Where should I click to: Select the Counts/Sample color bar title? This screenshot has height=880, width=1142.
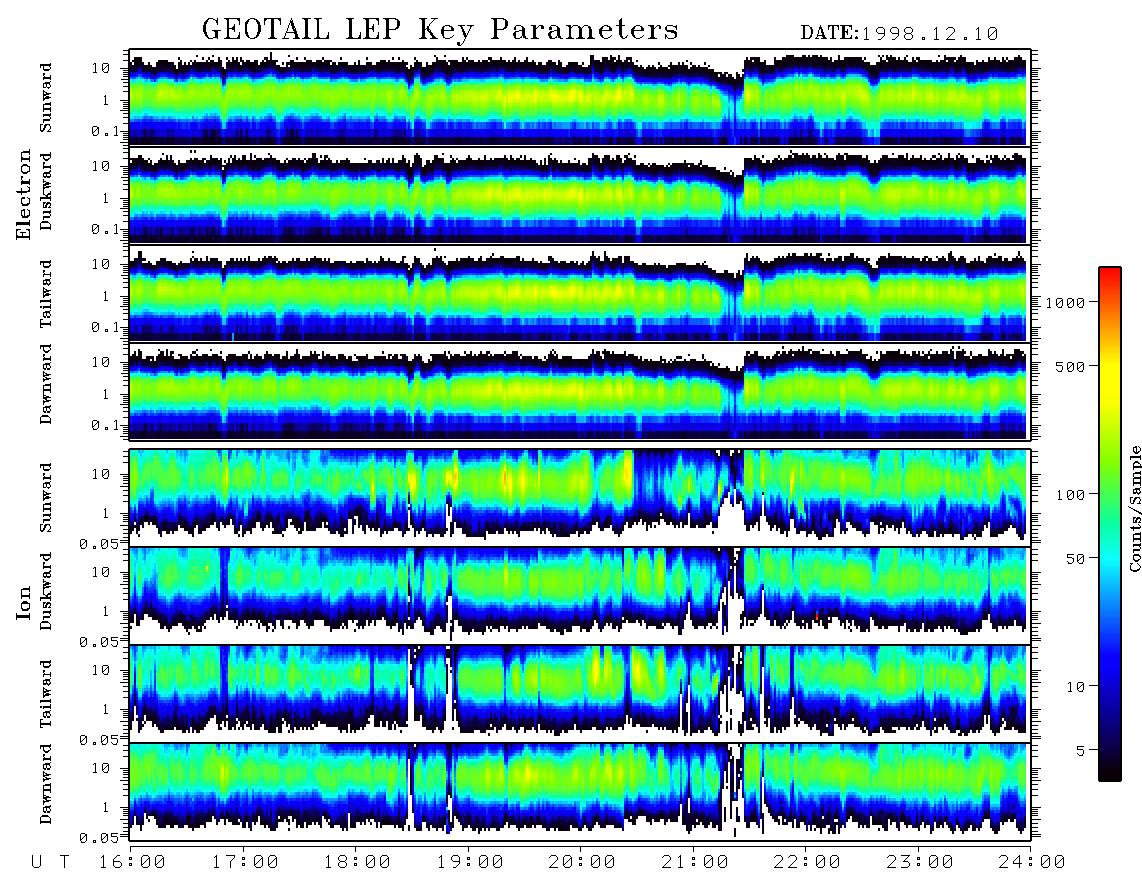[1134, 508]
